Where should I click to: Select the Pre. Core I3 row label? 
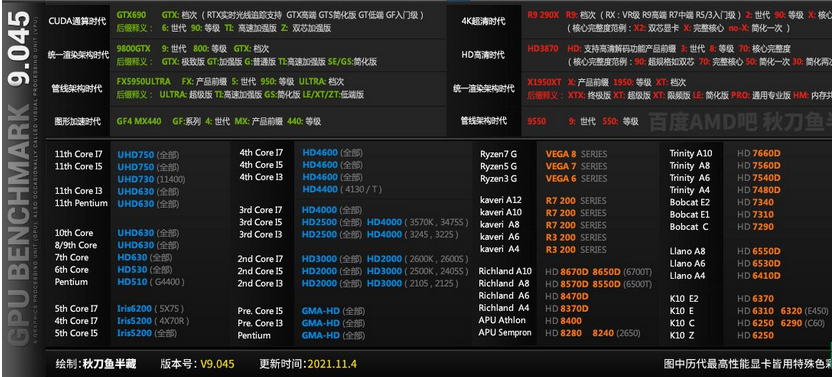coord(260,323)
